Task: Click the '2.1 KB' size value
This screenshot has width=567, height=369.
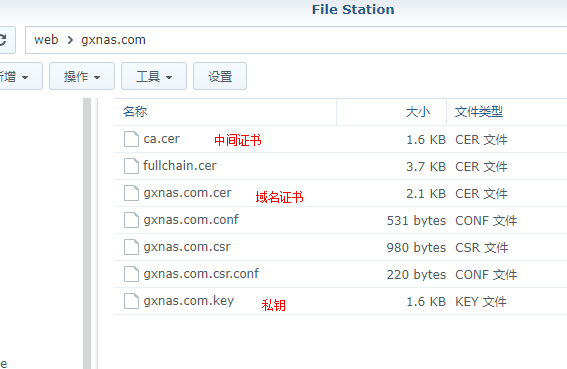Action: point(426,194)
